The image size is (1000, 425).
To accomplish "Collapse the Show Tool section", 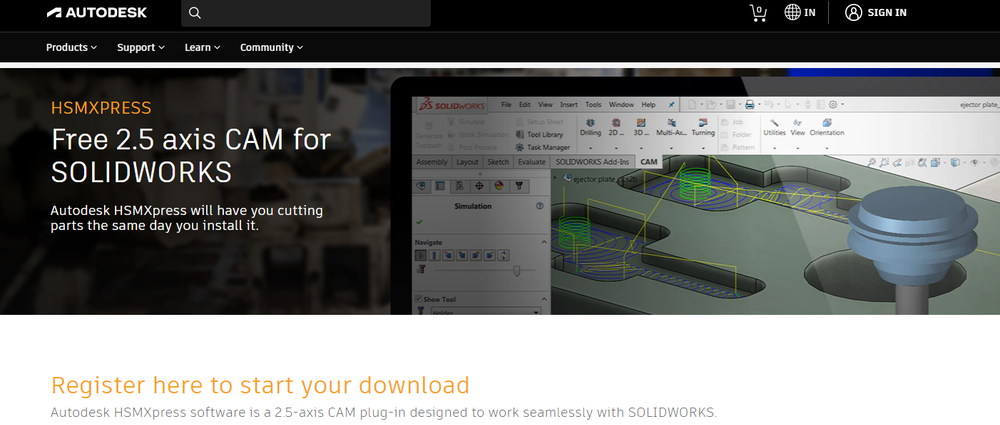I will point(544,299).
